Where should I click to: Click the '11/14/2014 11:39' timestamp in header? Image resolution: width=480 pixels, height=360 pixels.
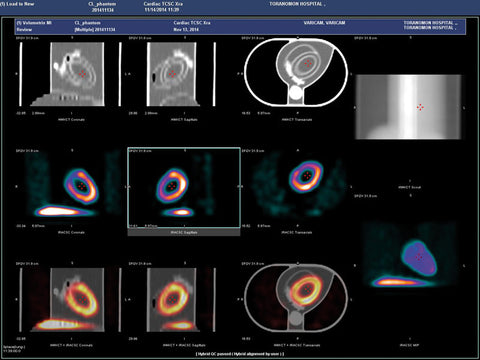pyautogui.click(x=162, y=10)
